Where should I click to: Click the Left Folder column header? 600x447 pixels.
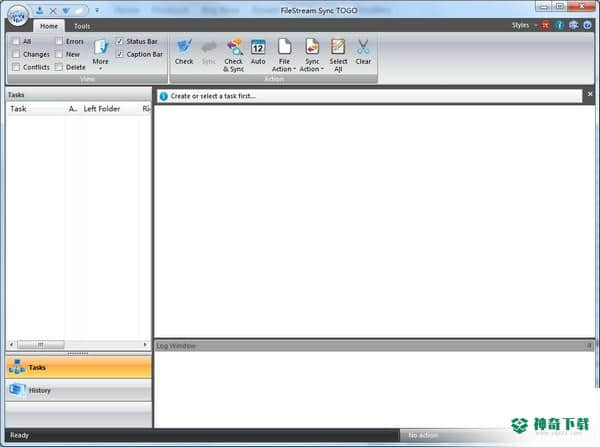(110, 109)
